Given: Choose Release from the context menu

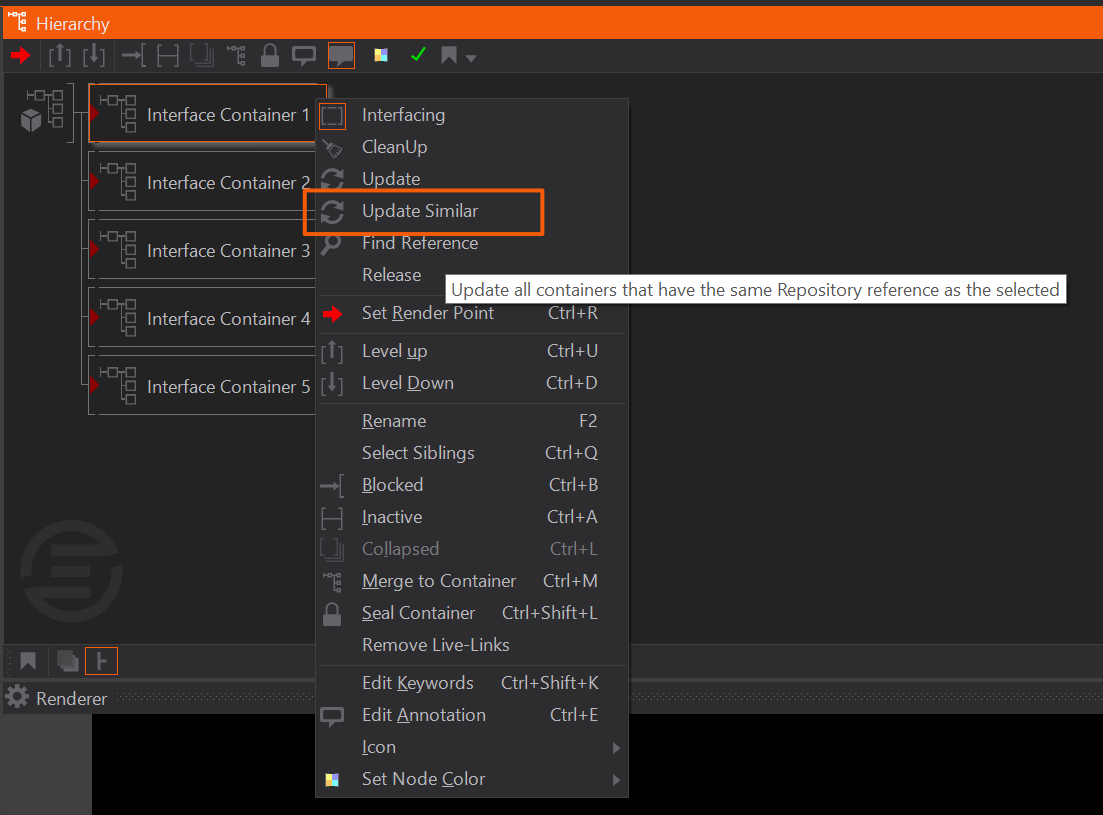Looking at the screenshot, I should pyautogui.click(x=471, y=275).
